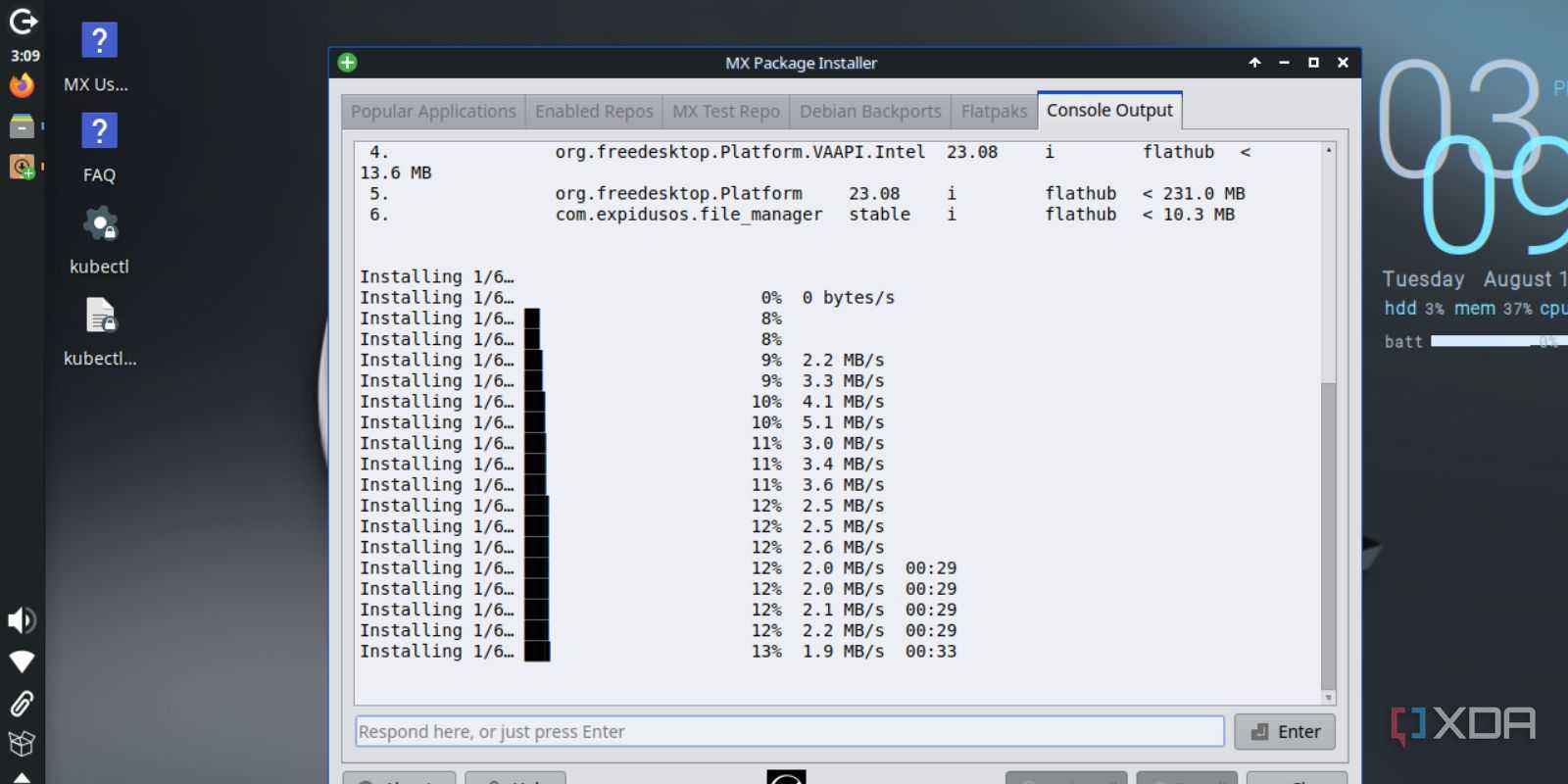Screen dimensions: 1568x784
Task: Click the '10.3 MB' size text
Action: [1199, 214]
